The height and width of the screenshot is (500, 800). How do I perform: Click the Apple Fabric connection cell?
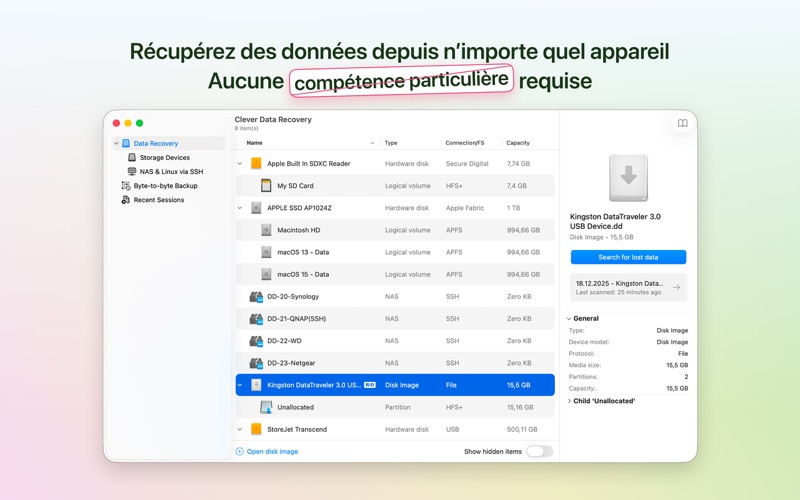click(x=465, y=208)
